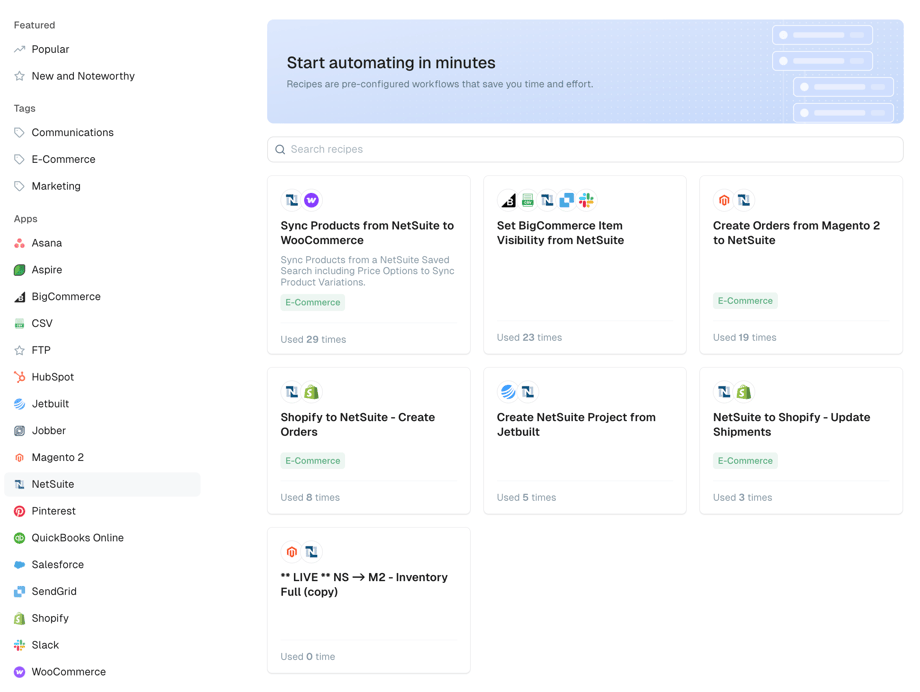Open the Sync Products from NetSuite to WooCommerce recipe
Screen dimensions: 920x692
click(x=368, y=231)
